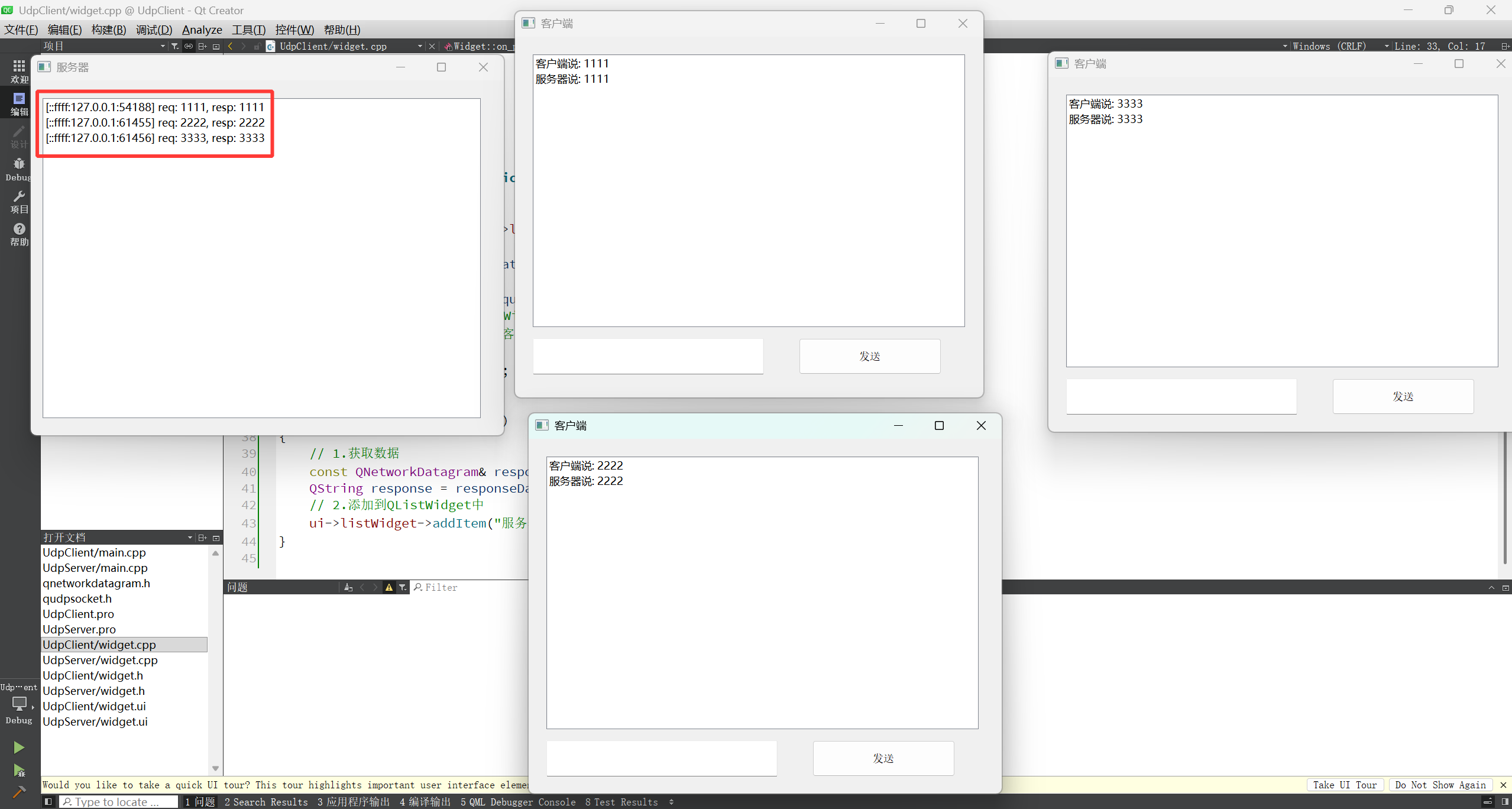Switch to the 3 应用程序输出 tab
The image size is (1512, 809).
click(x=354, y=802)
